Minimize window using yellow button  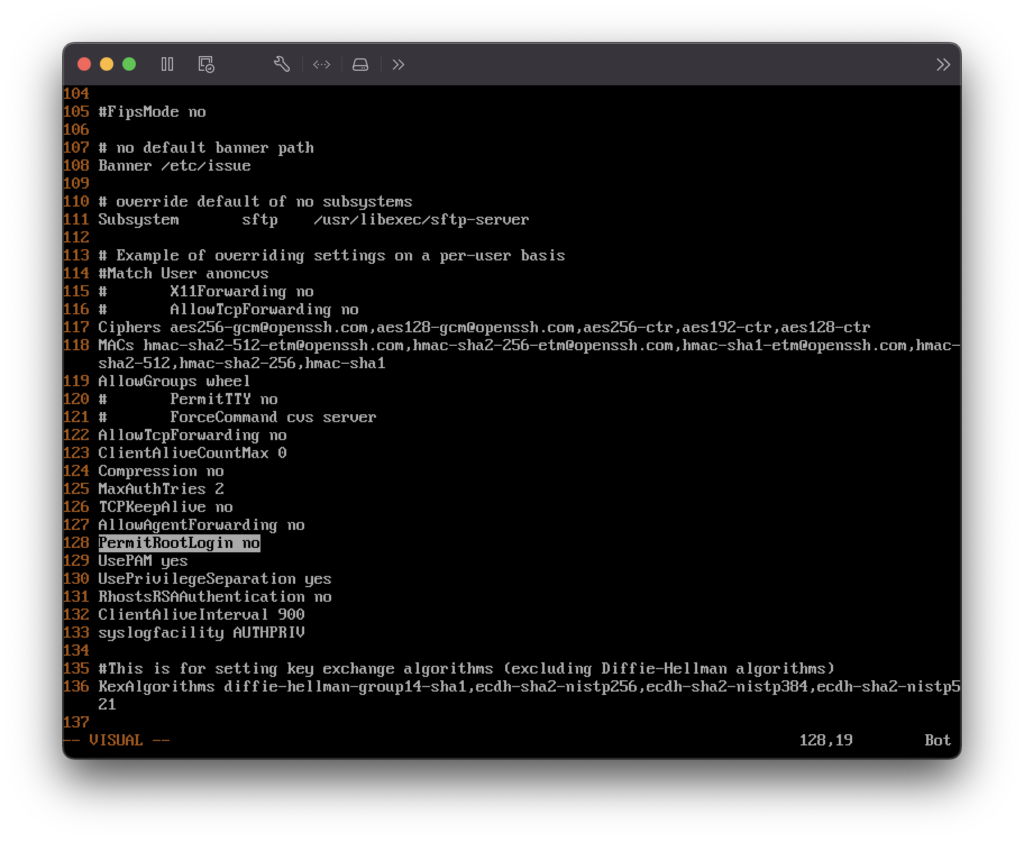107,64
